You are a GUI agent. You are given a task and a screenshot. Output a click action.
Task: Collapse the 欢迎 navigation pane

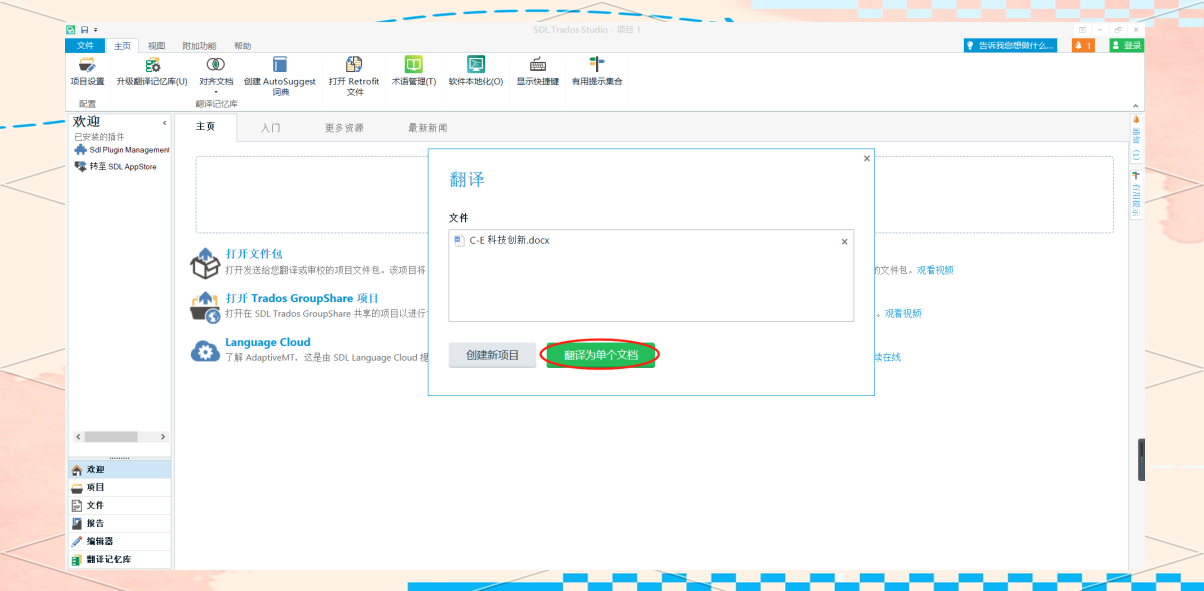[165, 122]
